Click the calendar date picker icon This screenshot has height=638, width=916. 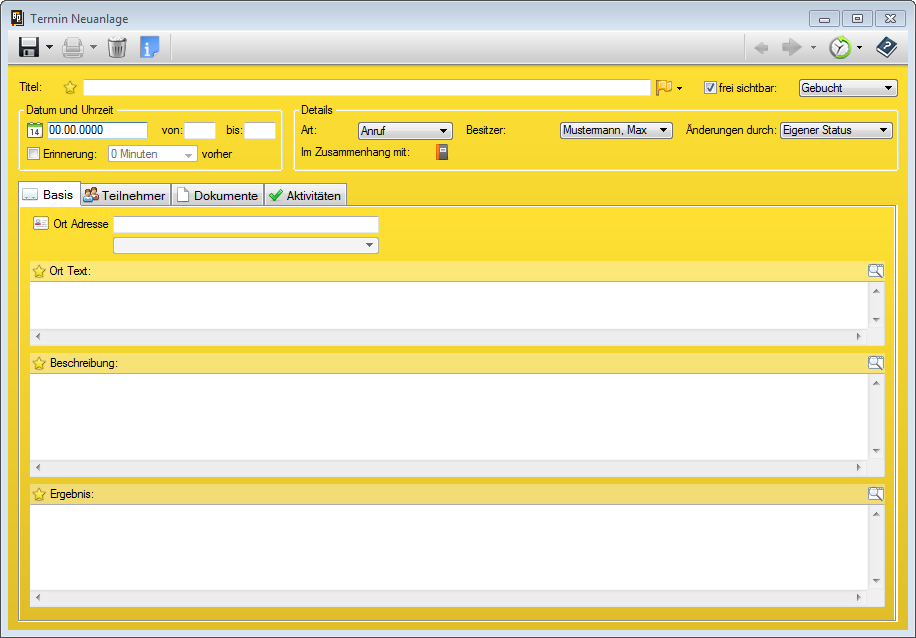34,130
